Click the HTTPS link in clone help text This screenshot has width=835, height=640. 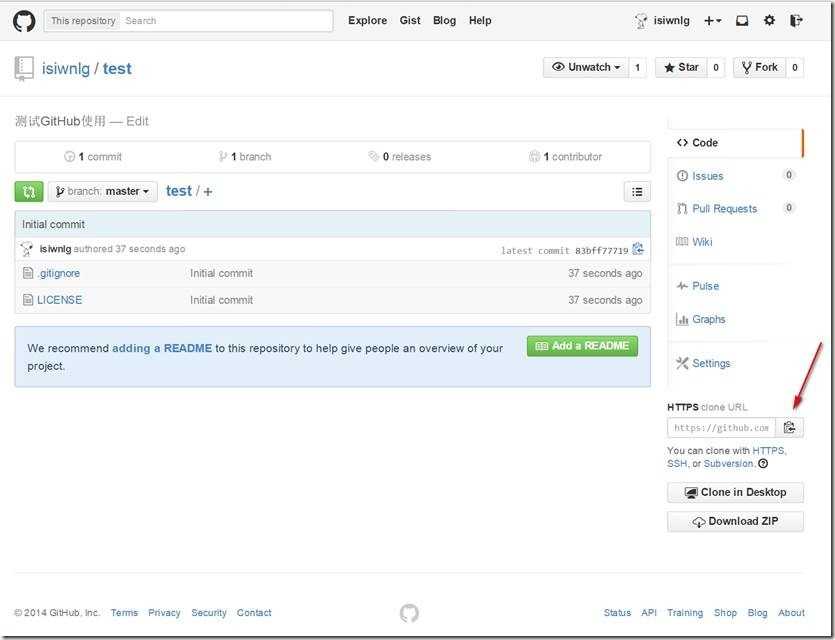pyautogui.click(x=768, y=450)
